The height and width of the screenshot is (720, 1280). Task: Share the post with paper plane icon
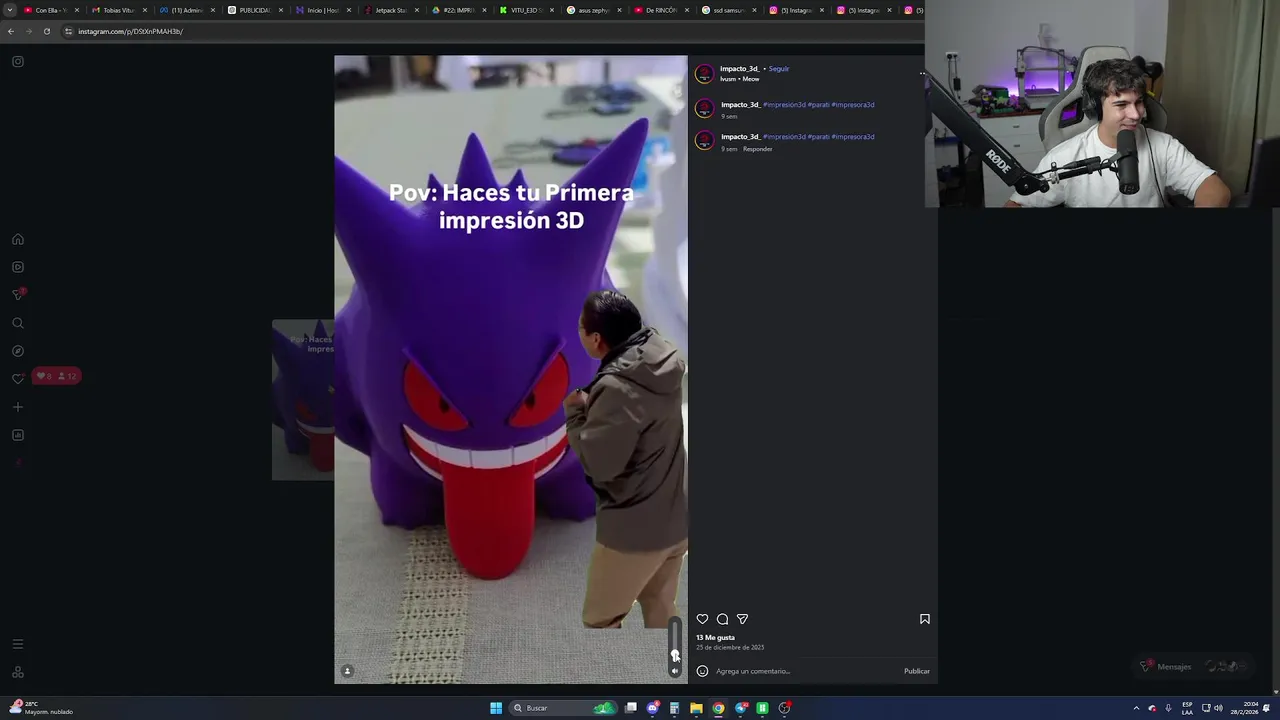click(x=742, y=619)
